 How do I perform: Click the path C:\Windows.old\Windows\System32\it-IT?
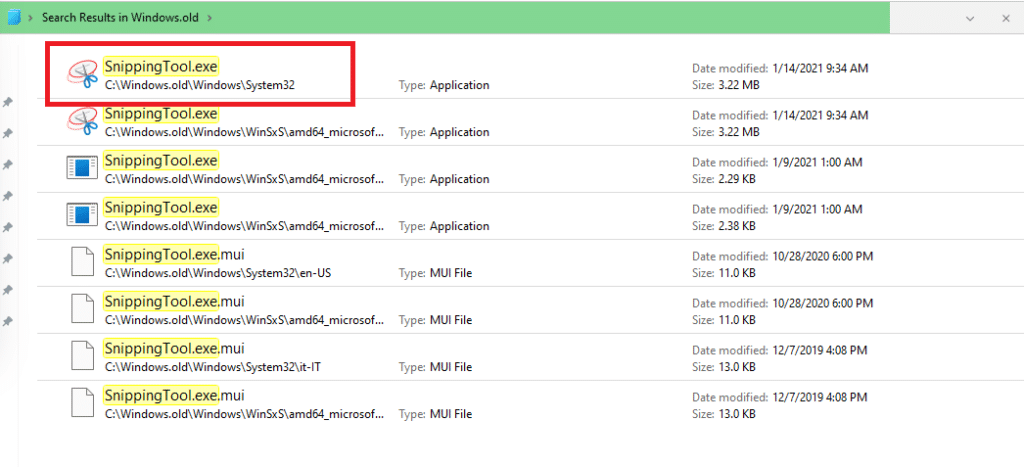point(213,367)
